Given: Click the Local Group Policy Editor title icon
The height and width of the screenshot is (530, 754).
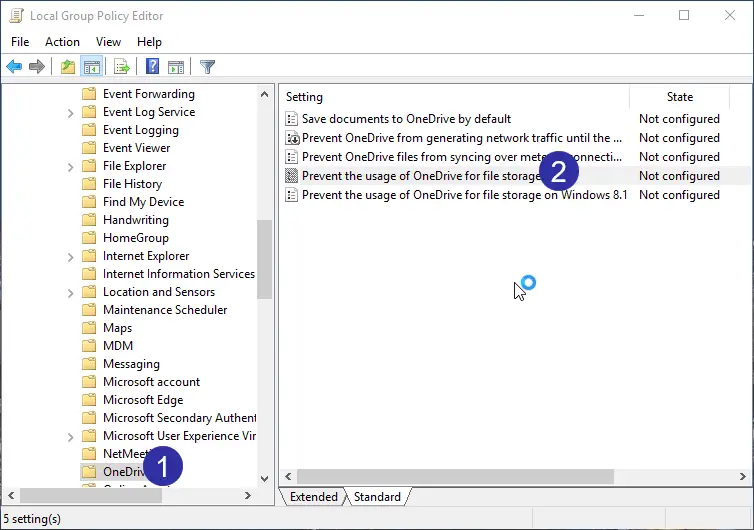Looking at the screenshot, I should 16,15.
